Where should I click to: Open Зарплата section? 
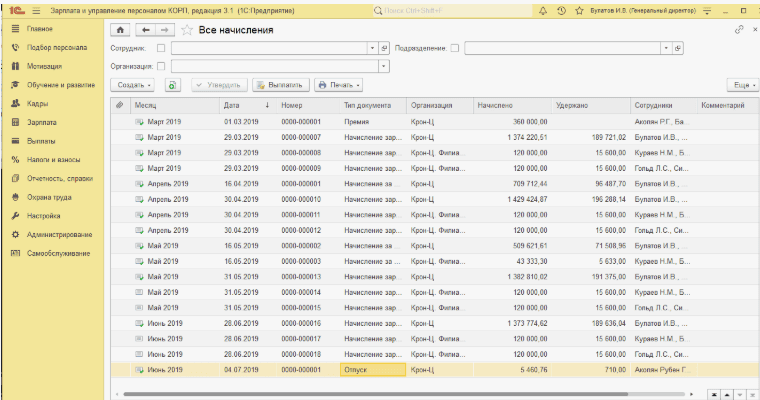(x=52, y=123)
